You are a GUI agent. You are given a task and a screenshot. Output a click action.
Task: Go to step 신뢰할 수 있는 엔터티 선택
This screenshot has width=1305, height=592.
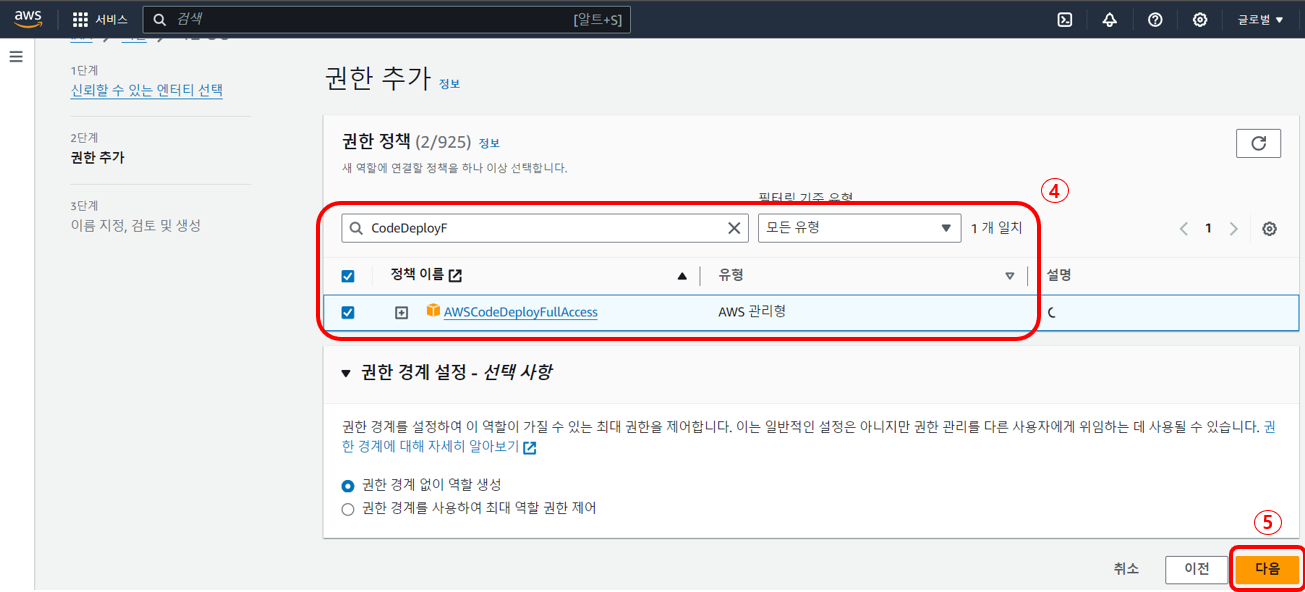click(x=146, y=90)
